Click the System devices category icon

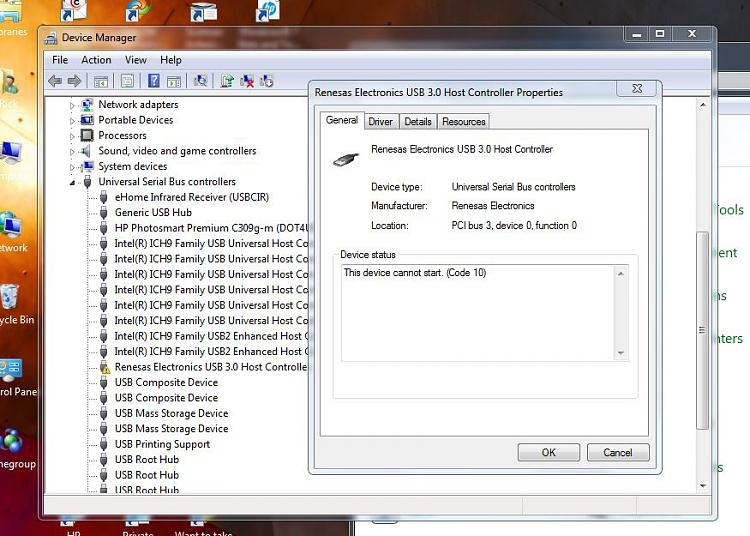pyautogui.click(x=87, y=166)
